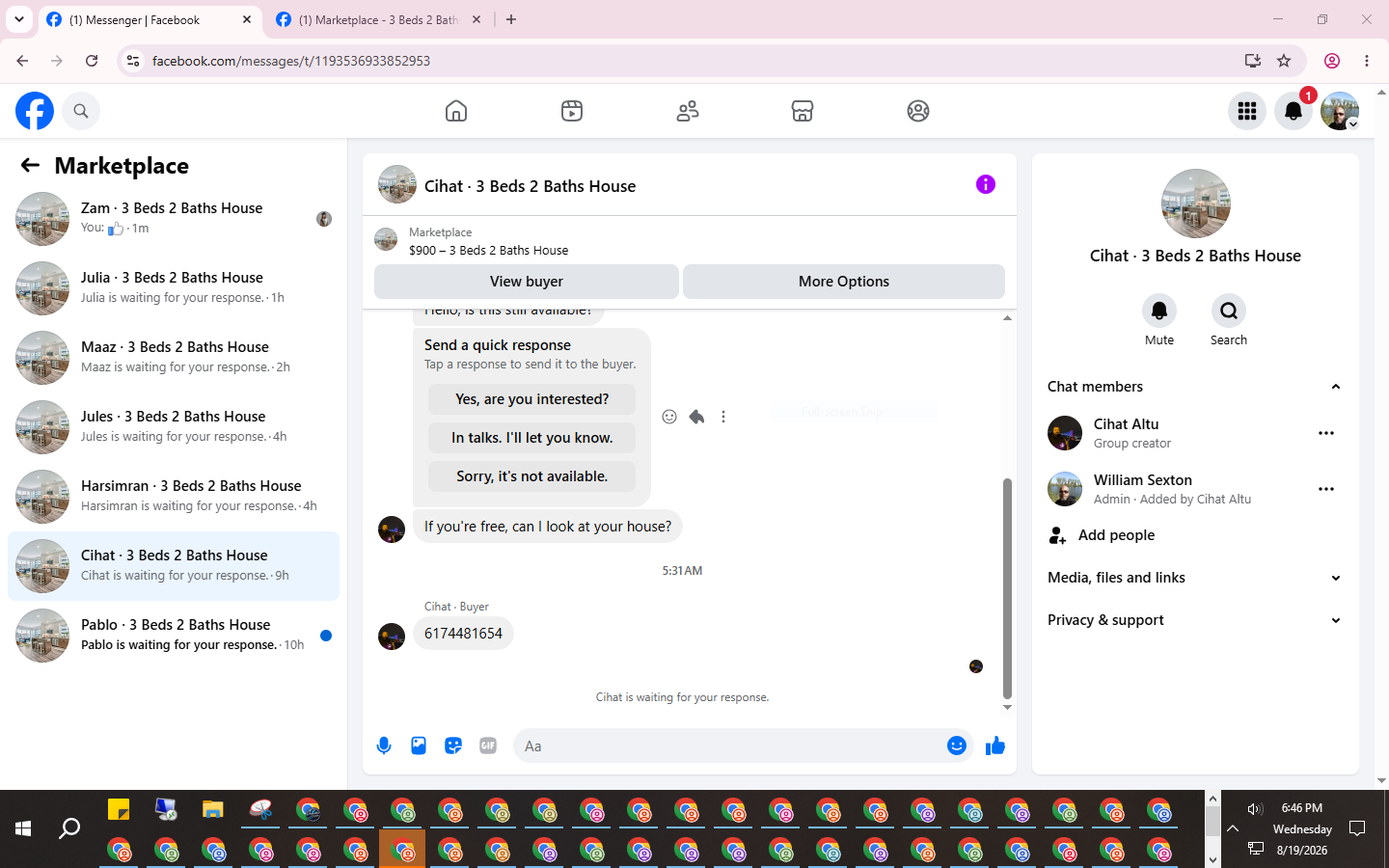
Task: Send quick response 'Yes, are you interested?'
Action: point(531,399)
